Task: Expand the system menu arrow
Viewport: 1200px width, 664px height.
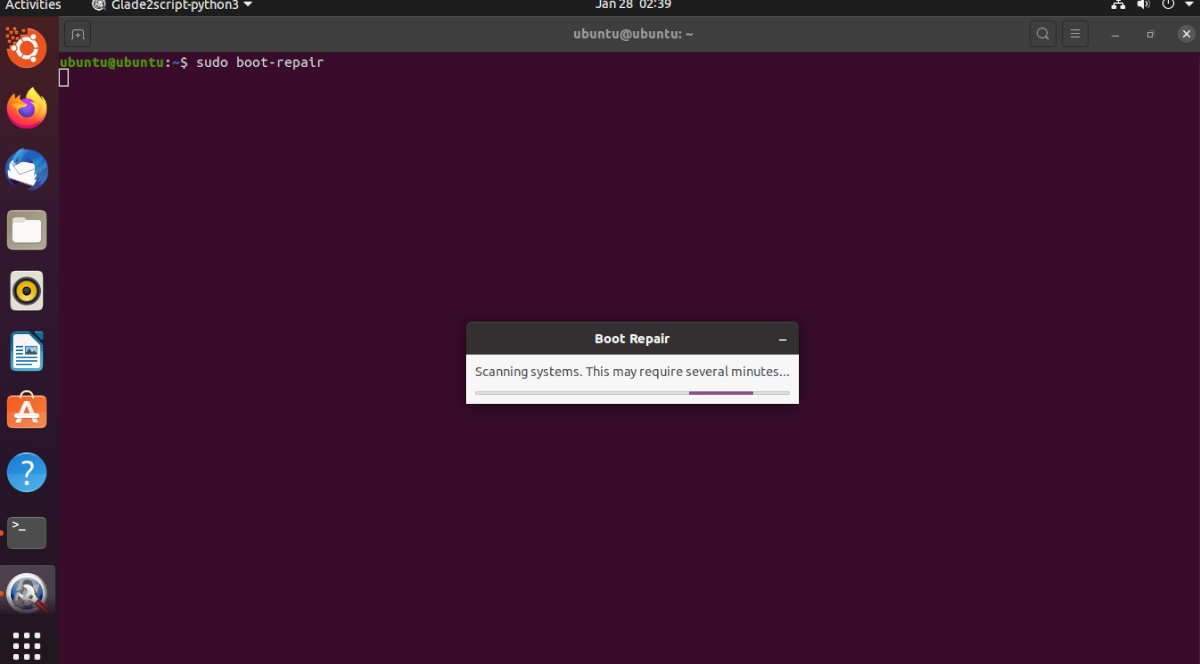Action: coord(1187,5)
